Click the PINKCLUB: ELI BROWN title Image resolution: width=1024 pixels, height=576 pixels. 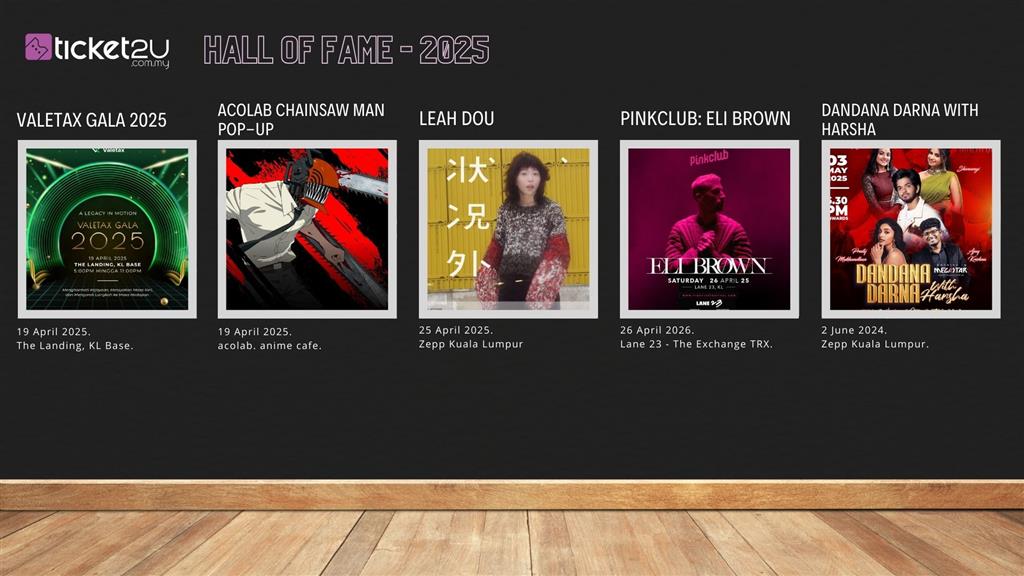[705, 119]
